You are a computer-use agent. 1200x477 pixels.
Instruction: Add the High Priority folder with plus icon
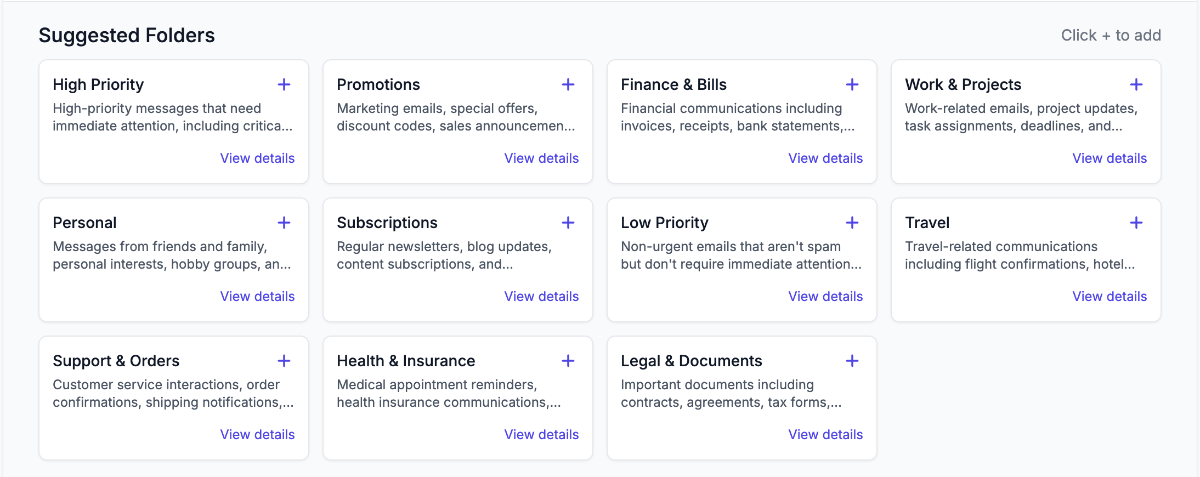point(284,85)
